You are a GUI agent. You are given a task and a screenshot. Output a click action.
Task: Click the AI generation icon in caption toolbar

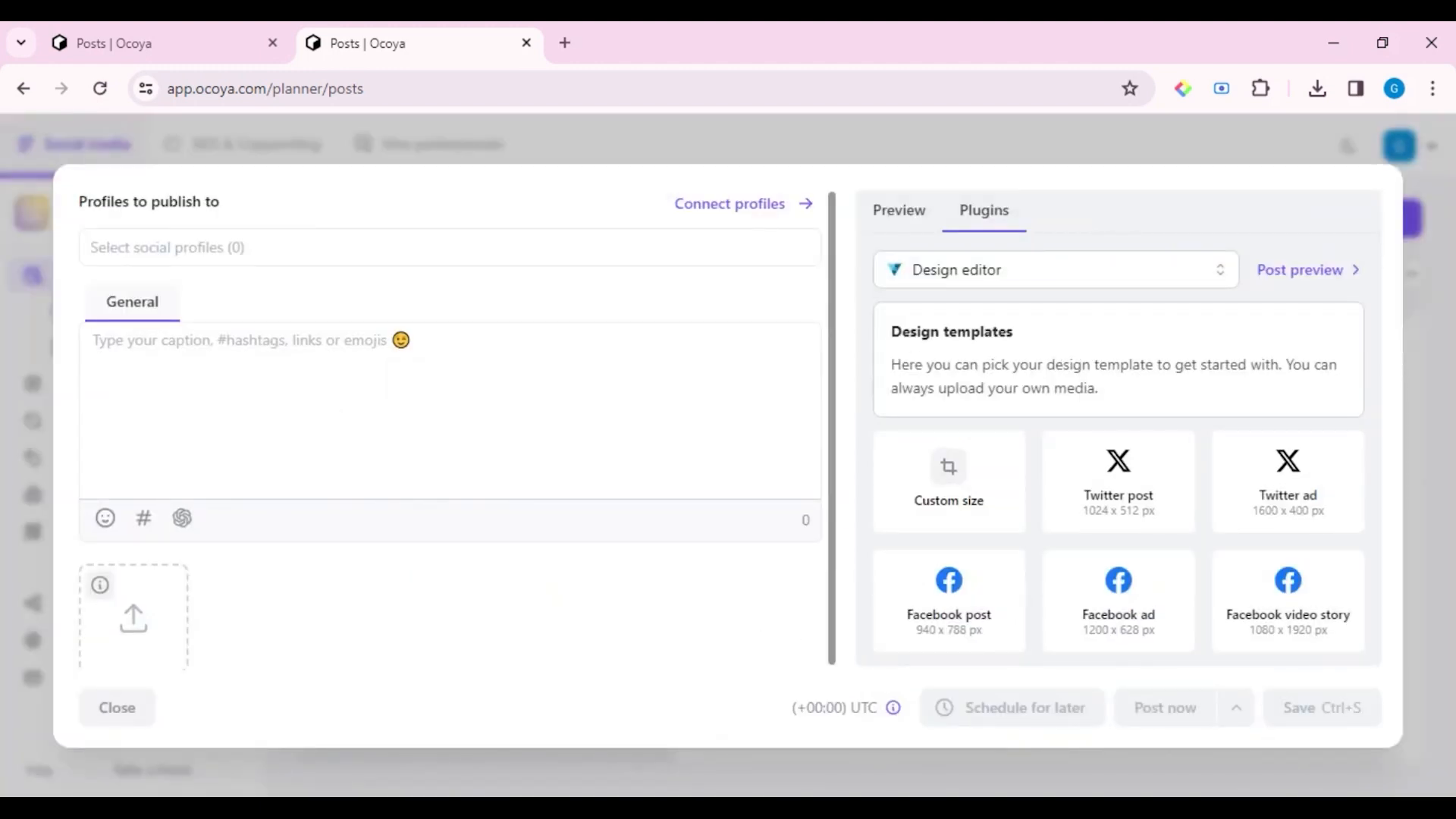181,517
